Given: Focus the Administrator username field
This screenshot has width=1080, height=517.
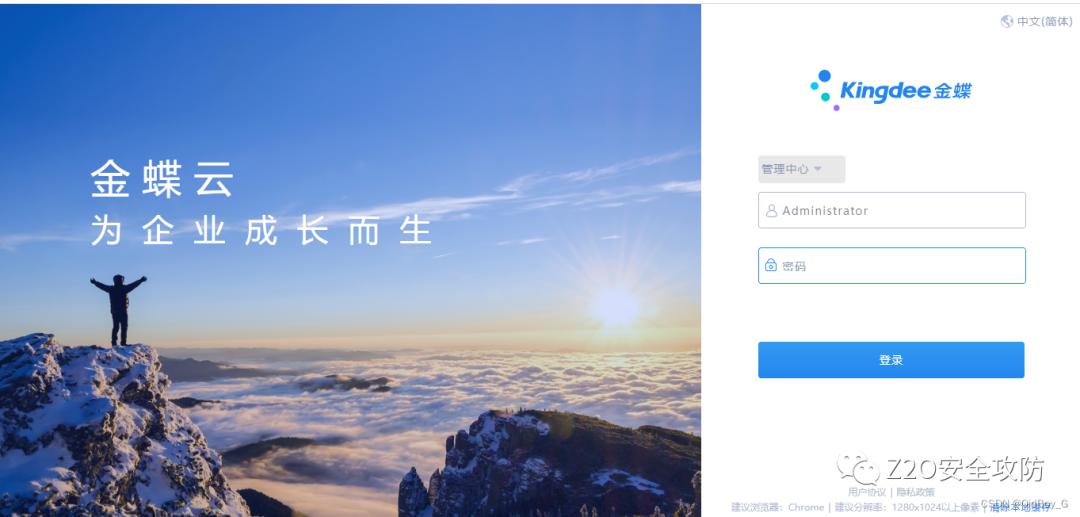Looking at the screenshot, I should coord(892,210).
